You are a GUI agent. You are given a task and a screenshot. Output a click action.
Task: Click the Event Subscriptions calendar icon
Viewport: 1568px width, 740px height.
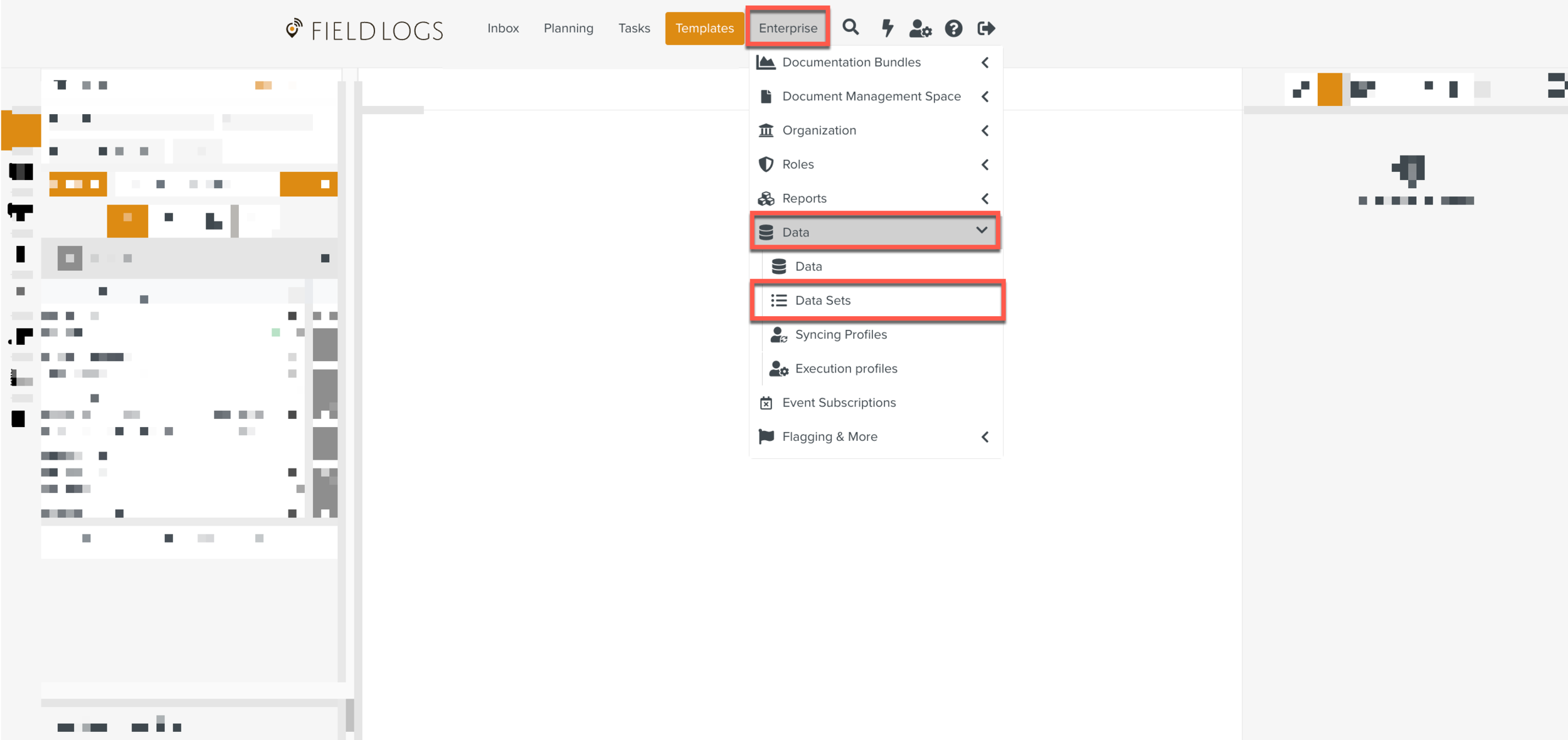coord(766,403)
